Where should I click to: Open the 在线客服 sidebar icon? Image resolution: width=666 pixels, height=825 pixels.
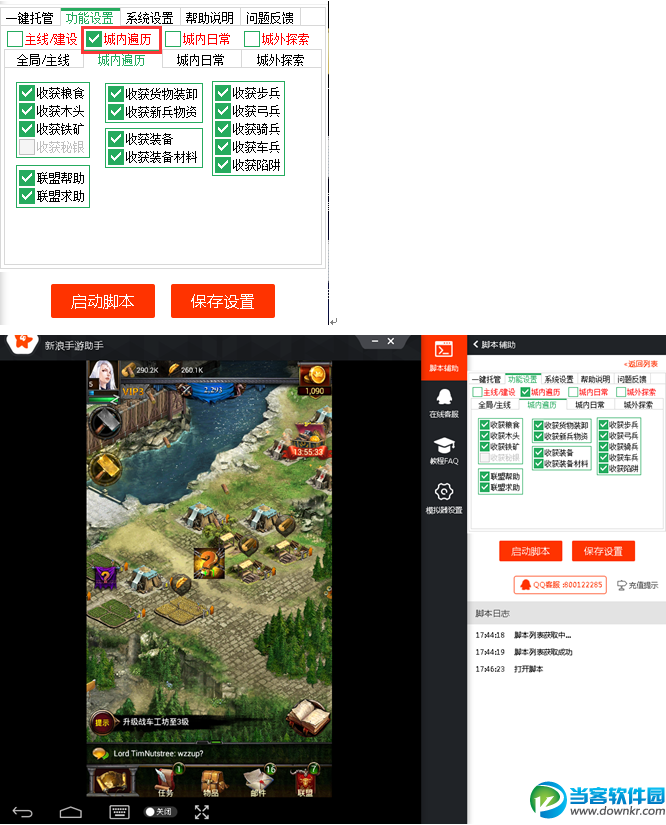[444, 403]
